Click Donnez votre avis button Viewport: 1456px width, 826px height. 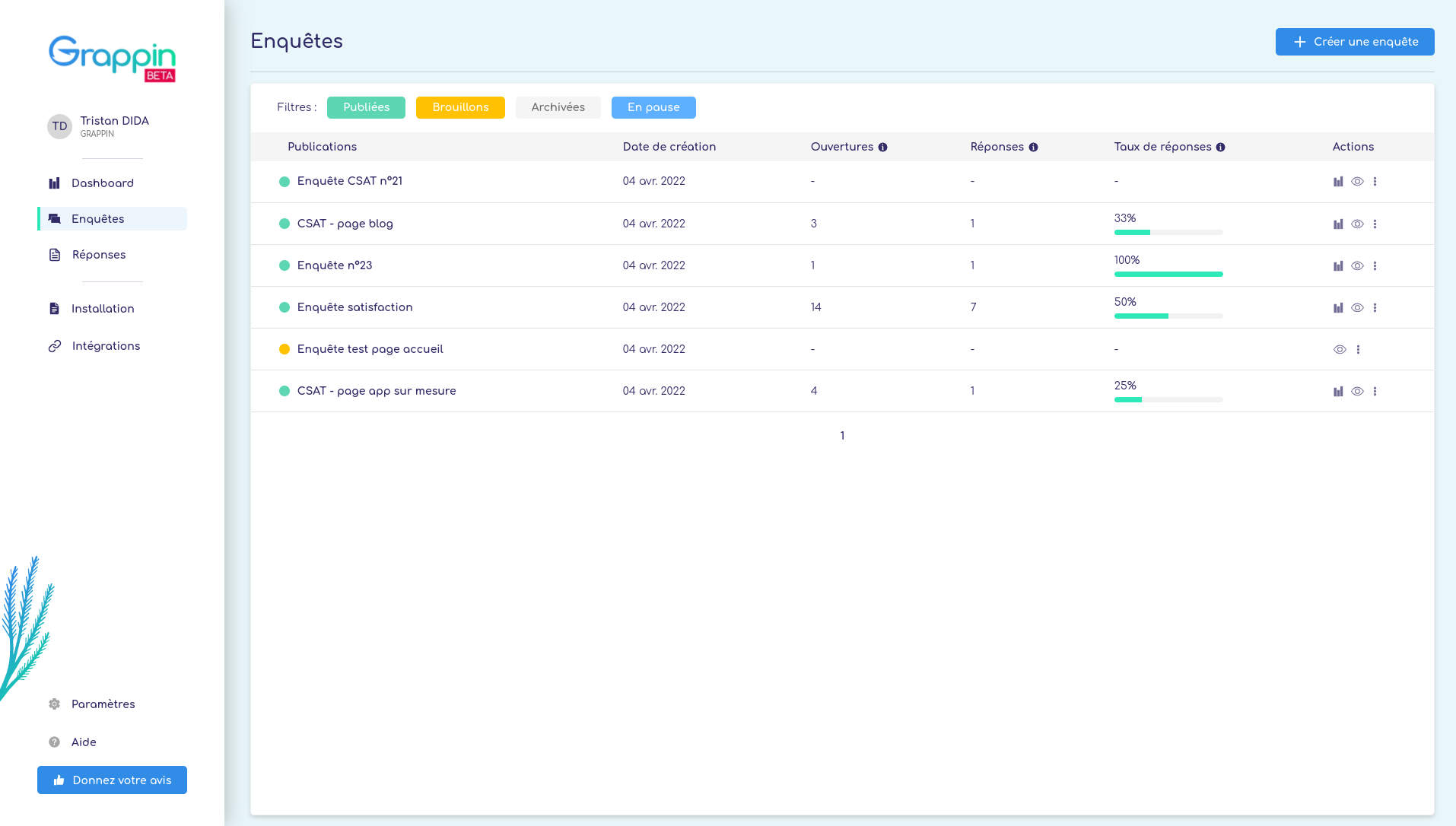tap(112, 780)
